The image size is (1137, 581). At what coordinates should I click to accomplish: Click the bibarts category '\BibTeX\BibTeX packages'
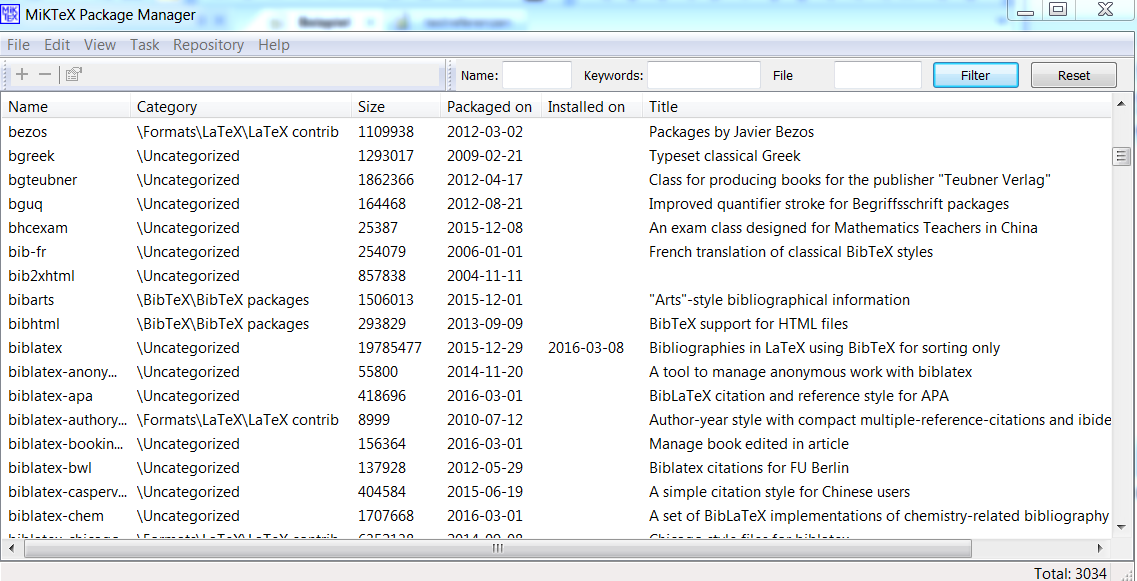(x=223, y=300)
